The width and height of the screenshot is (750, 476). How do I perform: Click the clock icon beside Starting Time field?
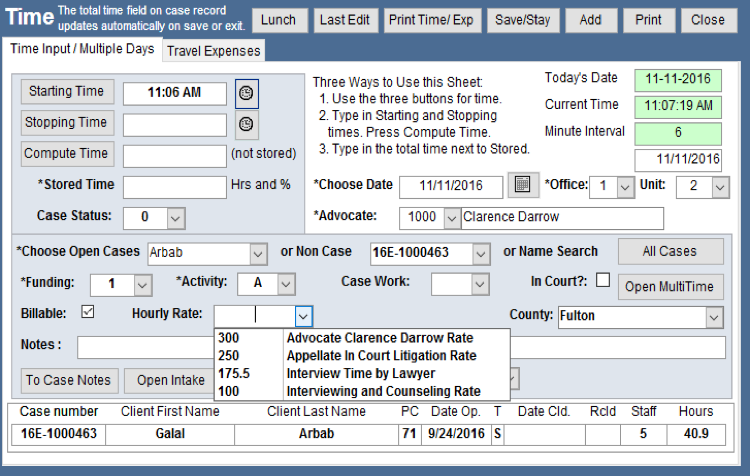(x=246, y=93)
